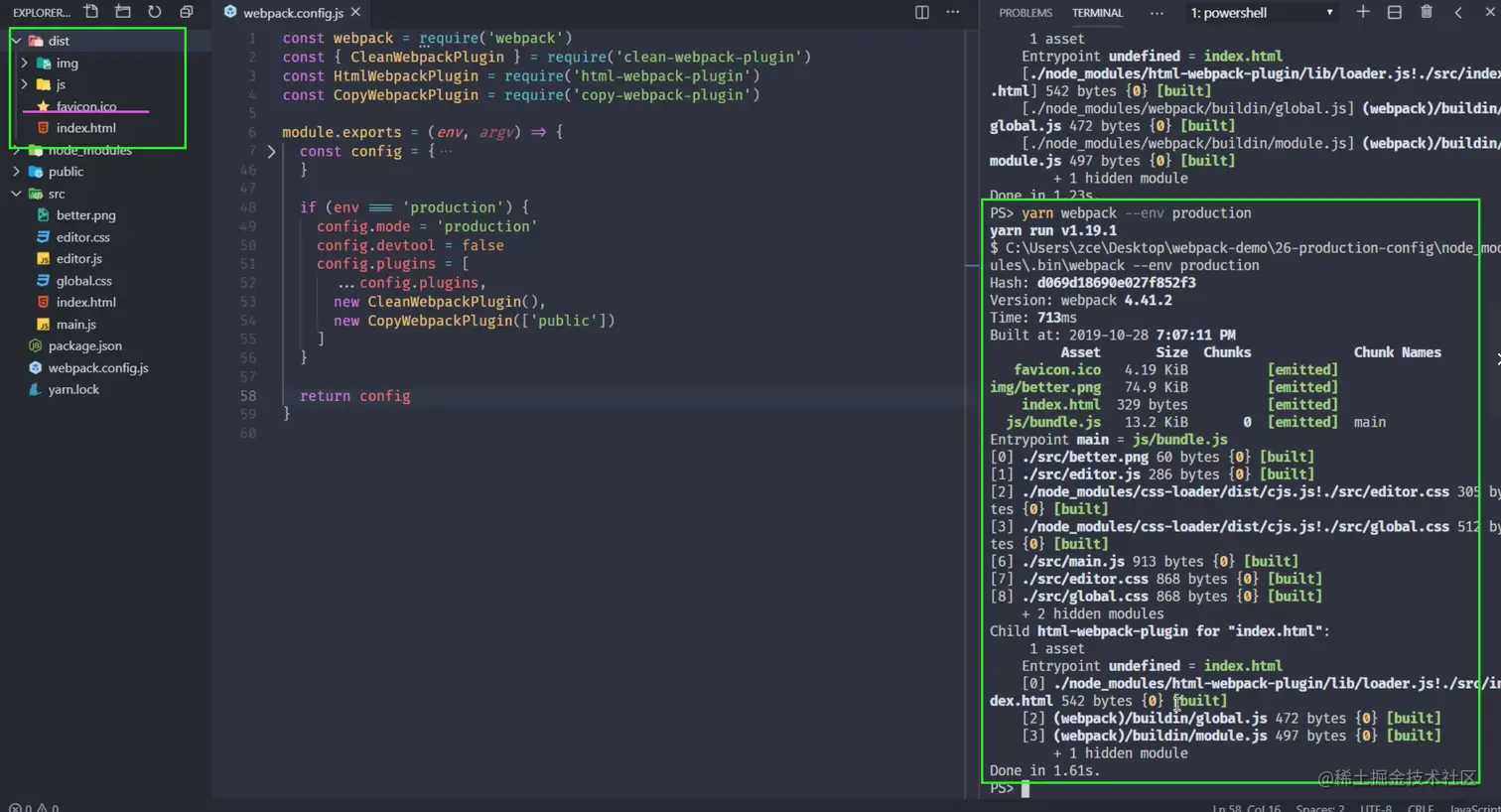Click the CSS icon of editor.css
The image size is (1501, 812).
[43, 237]
